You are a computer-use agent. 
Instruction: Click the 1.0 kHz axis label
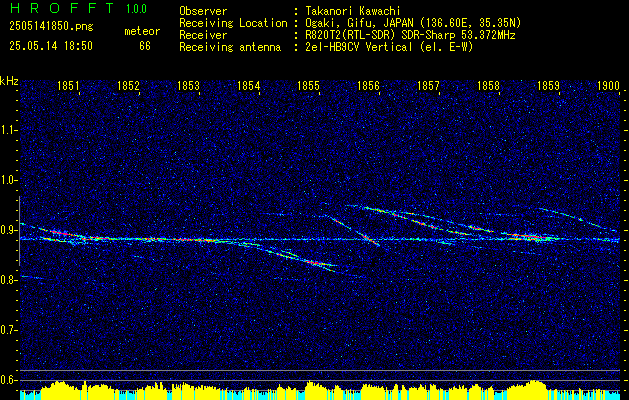point(9,180)
